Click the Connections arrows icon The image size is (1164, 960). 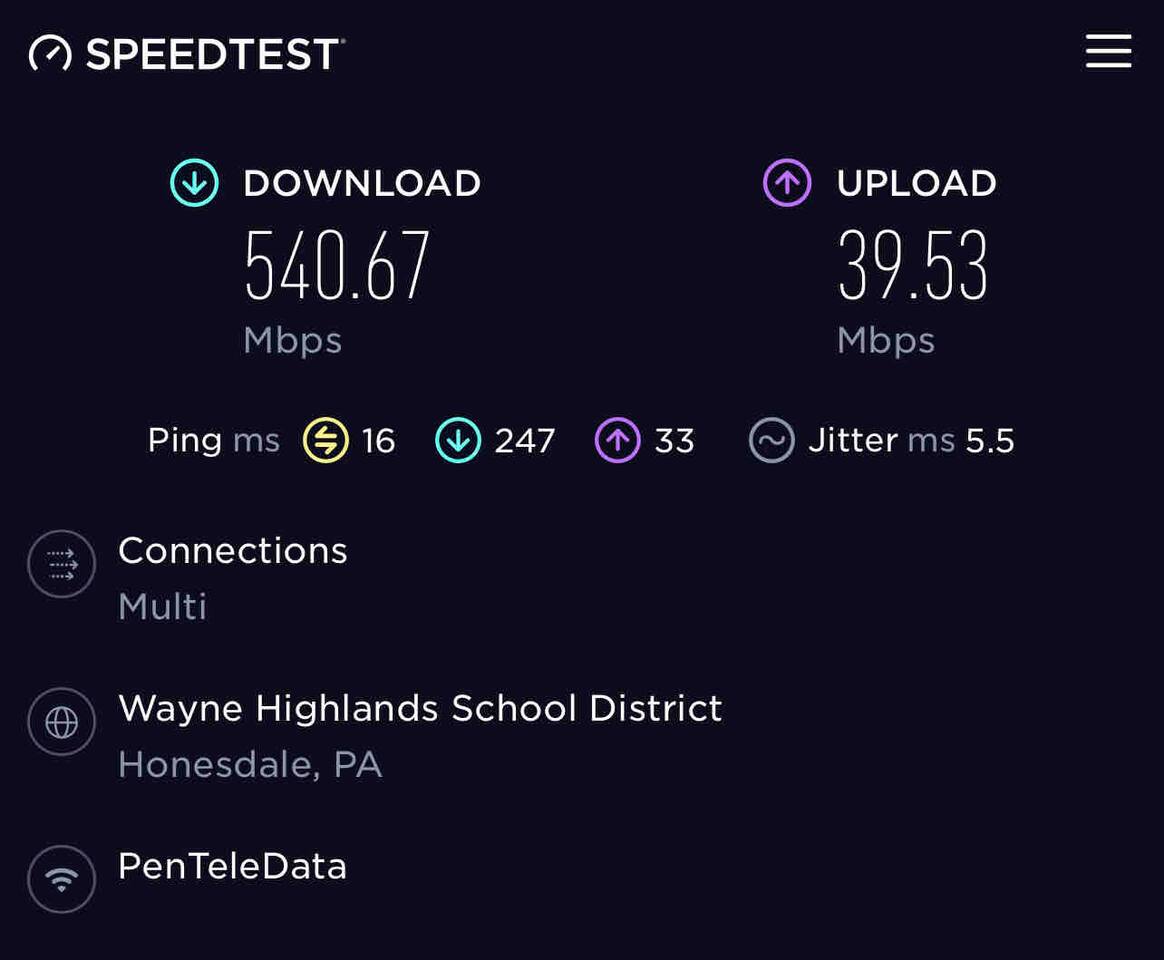coord(61,564)
